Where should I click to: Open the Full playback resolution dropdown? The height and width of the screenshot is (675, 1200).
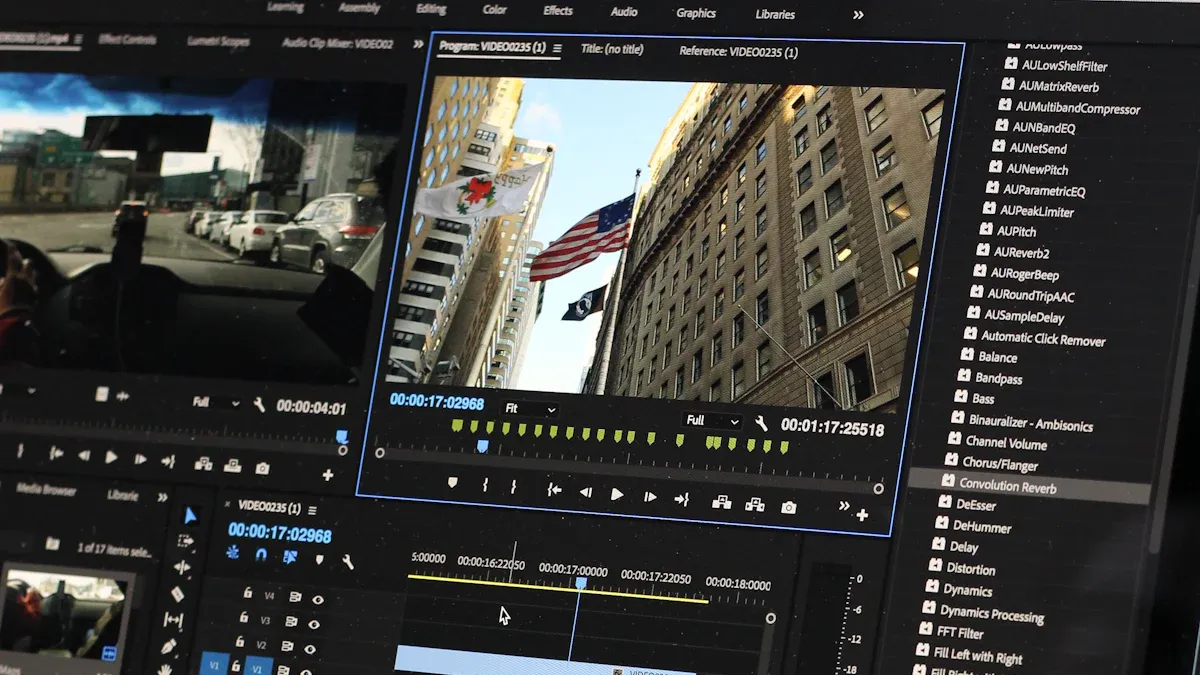pyautogui.click(x=712, y=419)
